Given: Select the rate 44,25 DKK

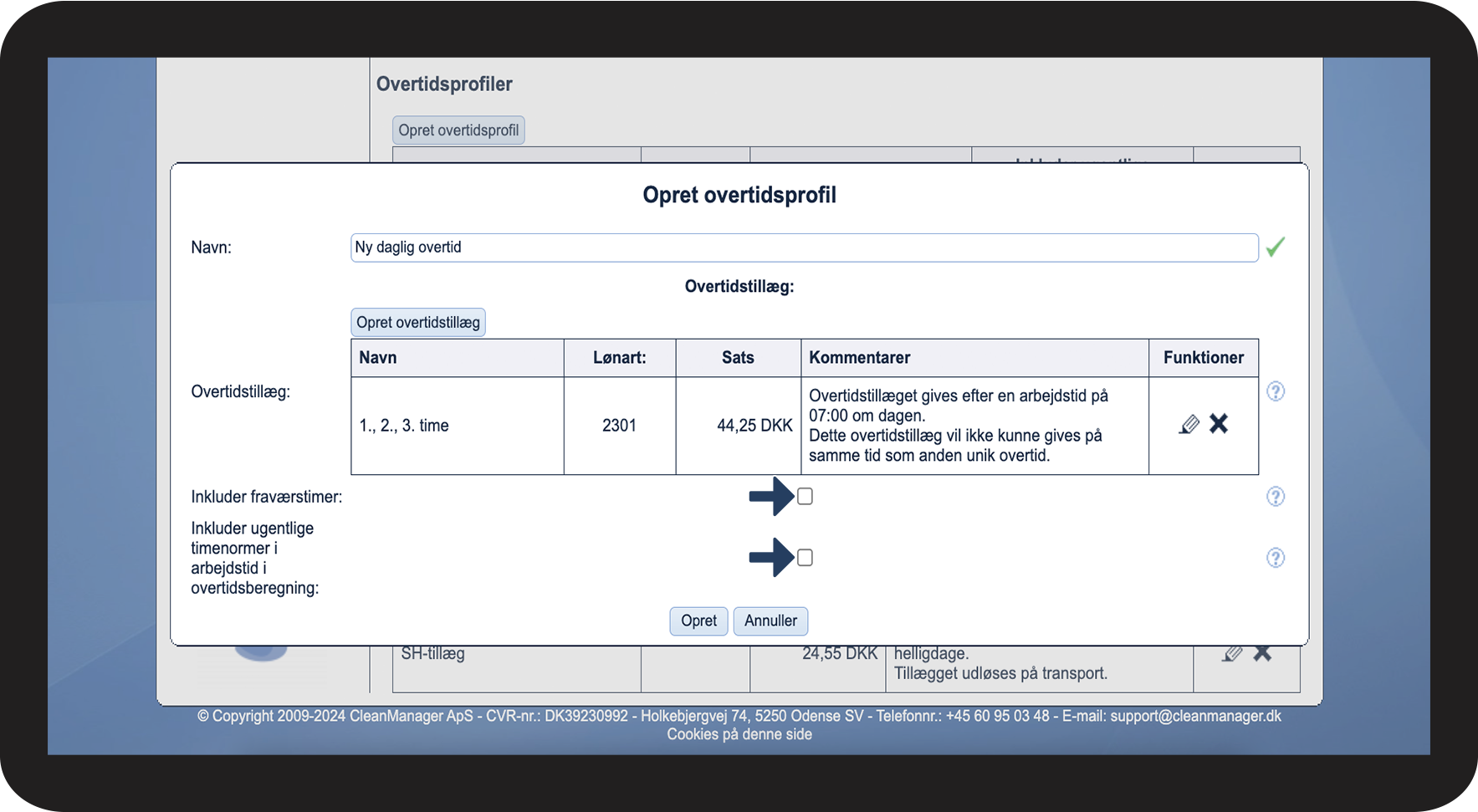Looking at the screenshot, I should coord(754,426).
